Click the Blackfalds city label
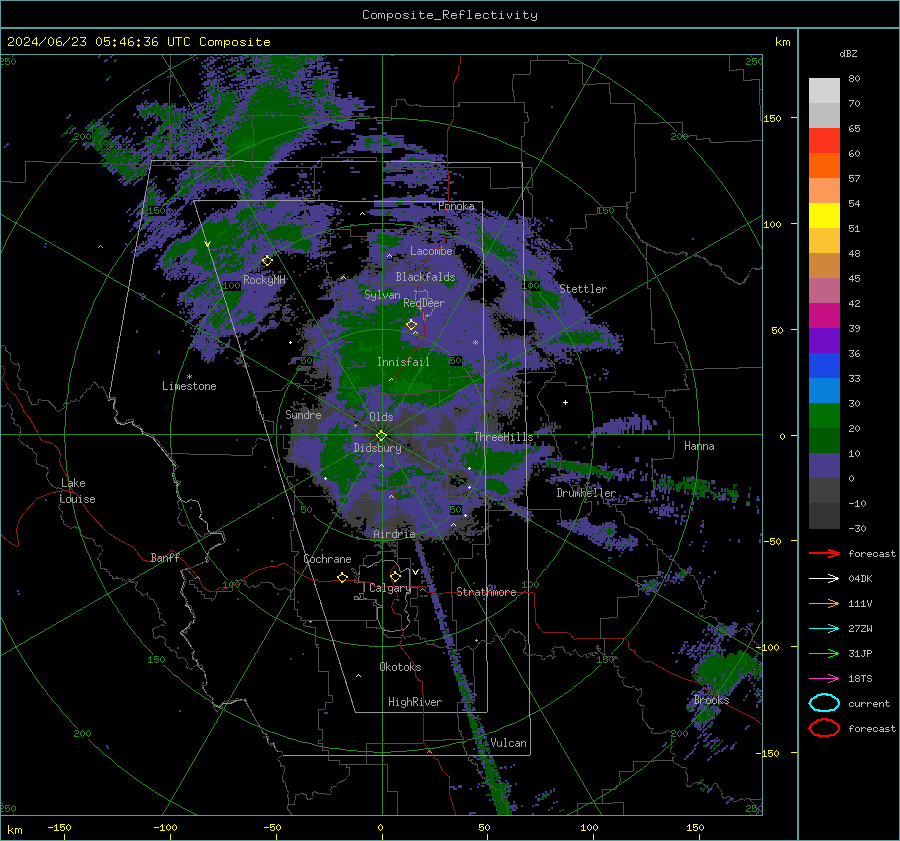 [425, 277]
